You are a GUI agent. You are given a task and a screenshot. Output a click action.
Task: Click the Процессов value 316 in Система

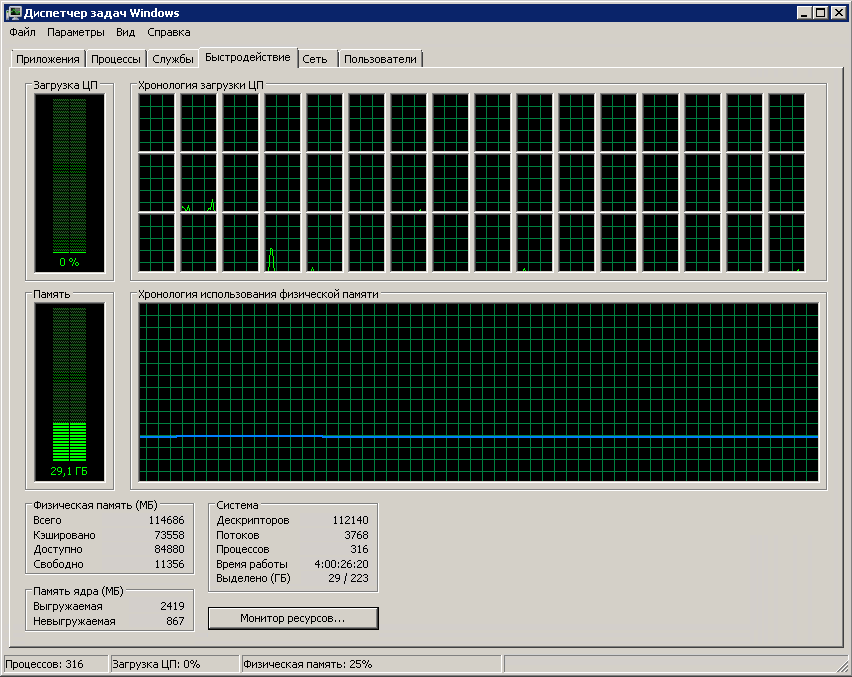pyautogui.click(x=359, y=549)
